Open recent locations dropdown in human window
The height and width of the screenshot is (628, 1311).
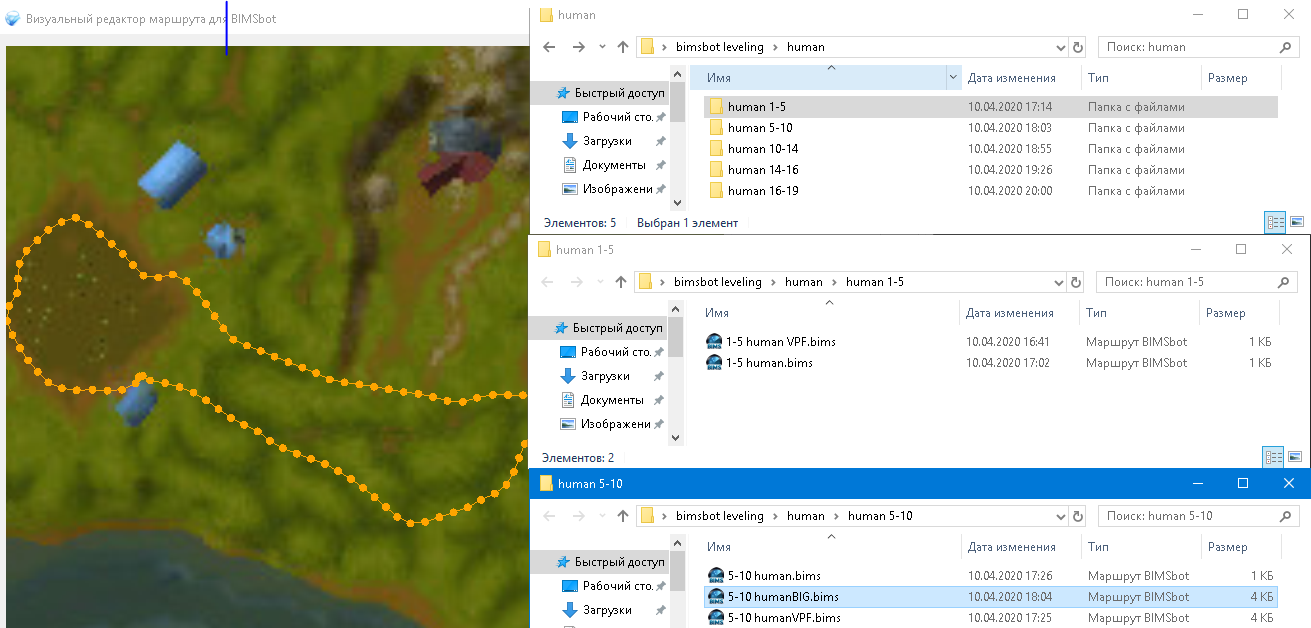pos(601,47)
